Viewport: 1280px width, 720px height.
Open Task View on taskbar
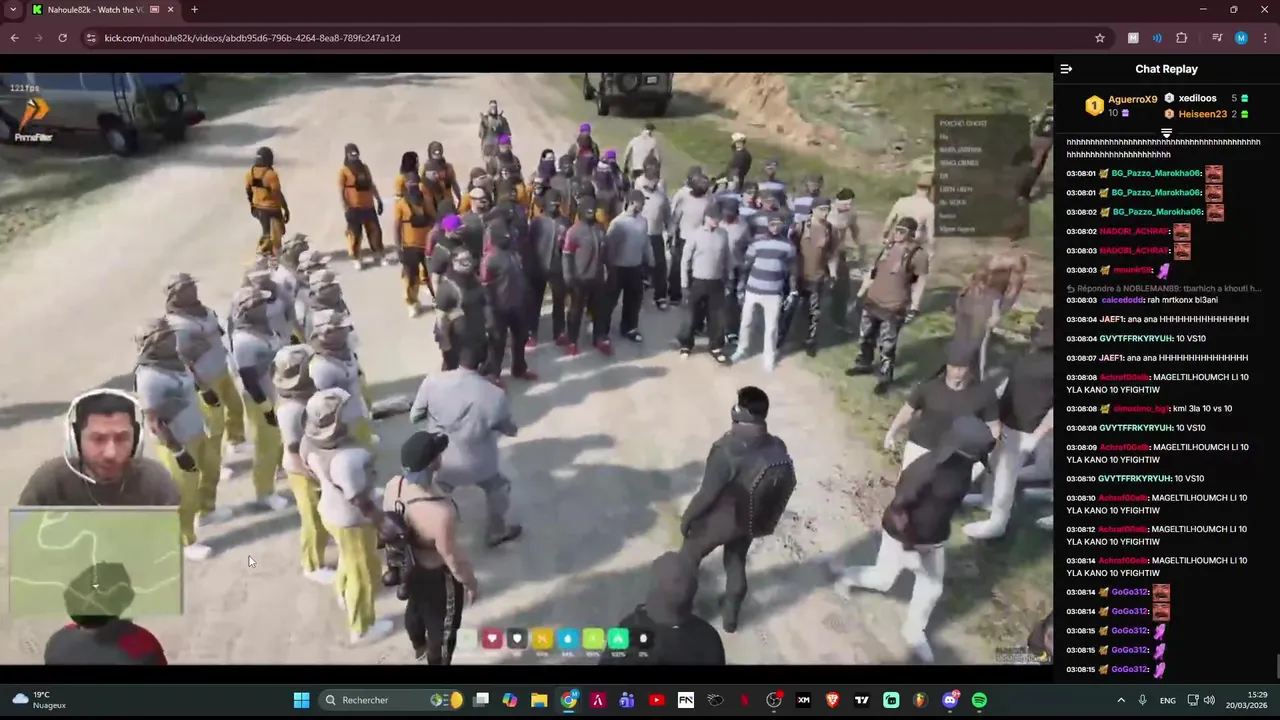[481, 700]
